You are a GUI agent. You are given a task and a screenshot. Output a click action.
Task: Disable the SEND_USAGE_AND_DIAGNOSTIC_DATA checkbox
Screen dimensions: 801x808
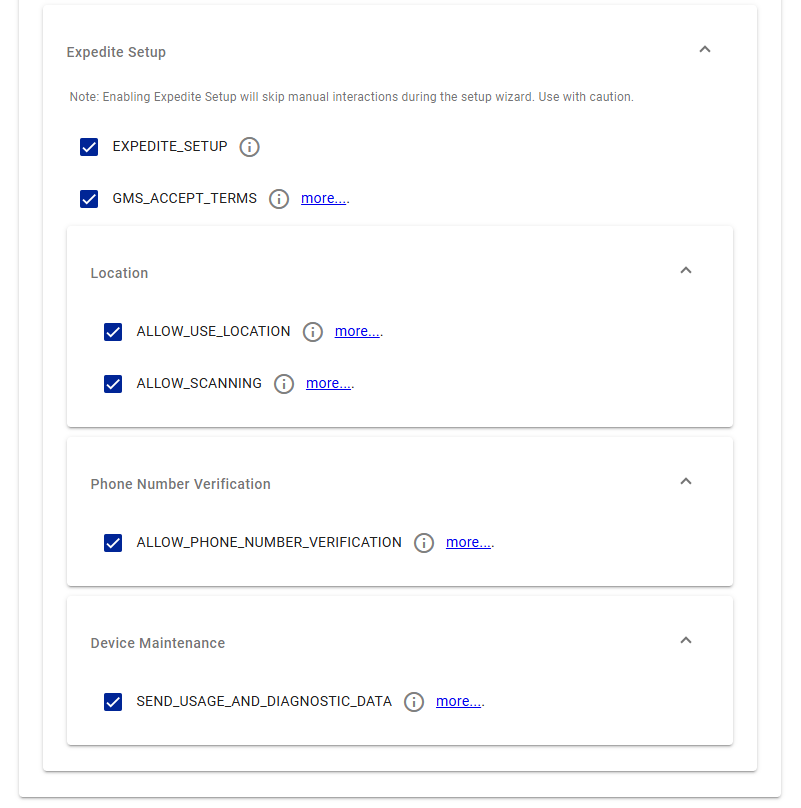coord(113,702)
